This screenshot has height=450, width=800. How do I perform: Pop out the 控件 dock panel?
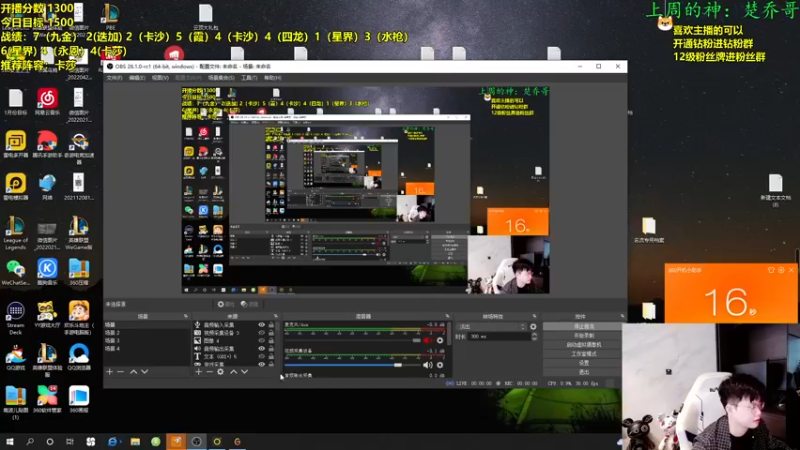(x=622, y=316)
